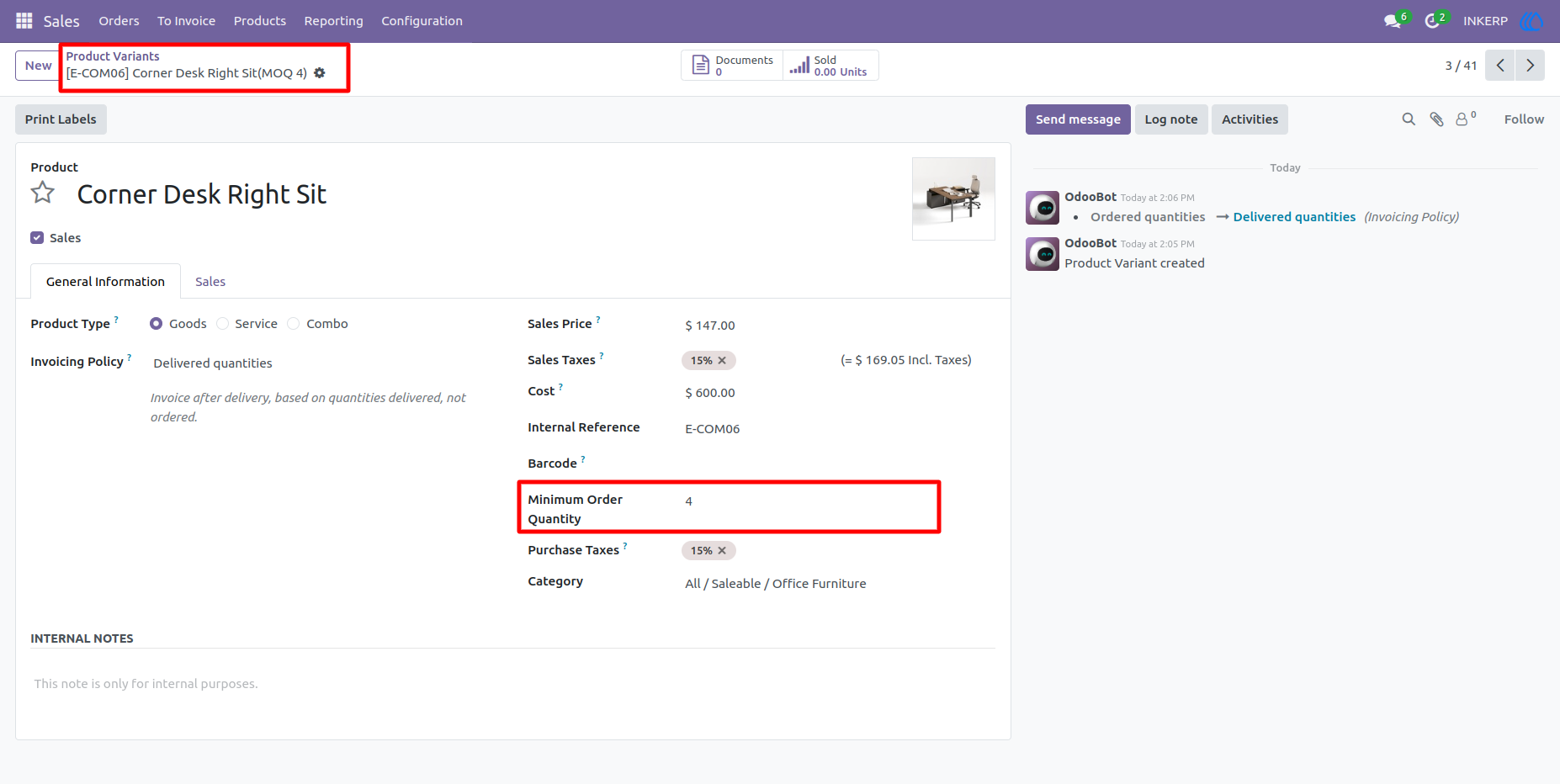The height and width of the screenshot is (784, 1560).
Task: Click Log note button
Action: [x=1170, y=119]
